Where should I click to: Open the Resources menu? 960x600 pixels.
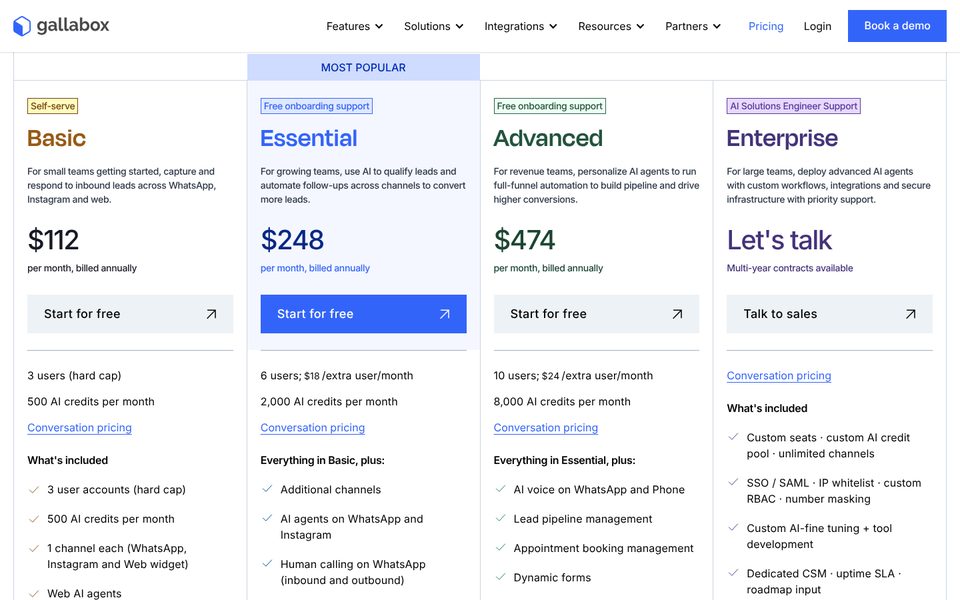(x=611, y=26)
